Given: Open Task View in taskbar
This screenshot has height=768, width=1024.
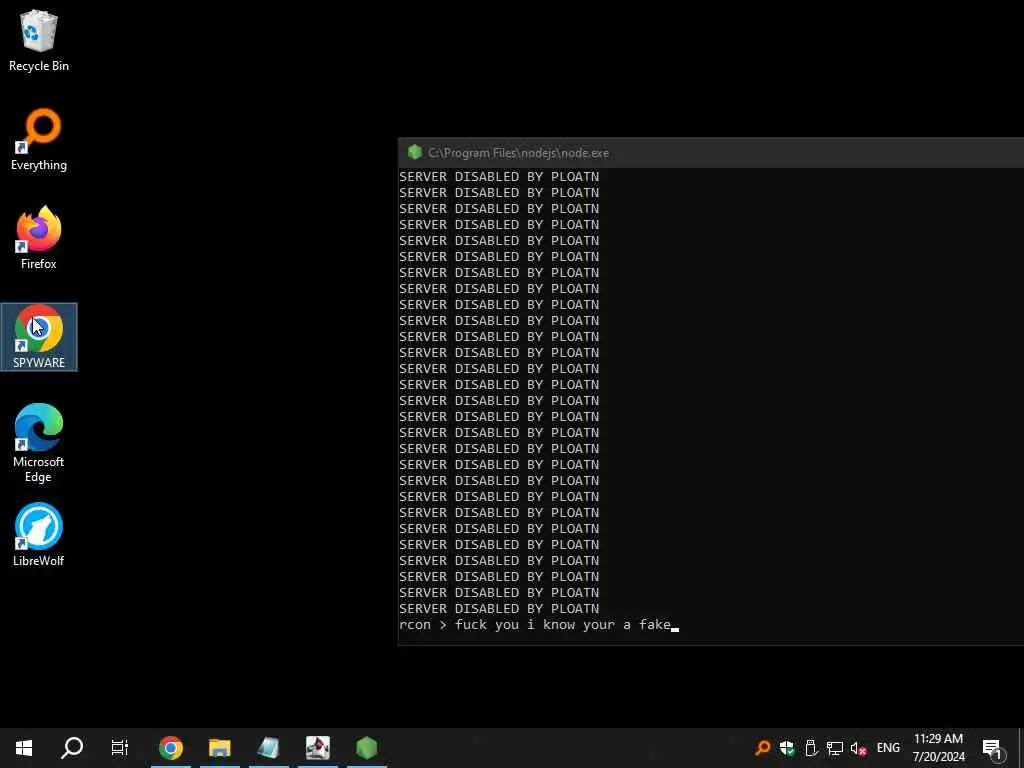Looking at the screenshot, I should 120,748.
